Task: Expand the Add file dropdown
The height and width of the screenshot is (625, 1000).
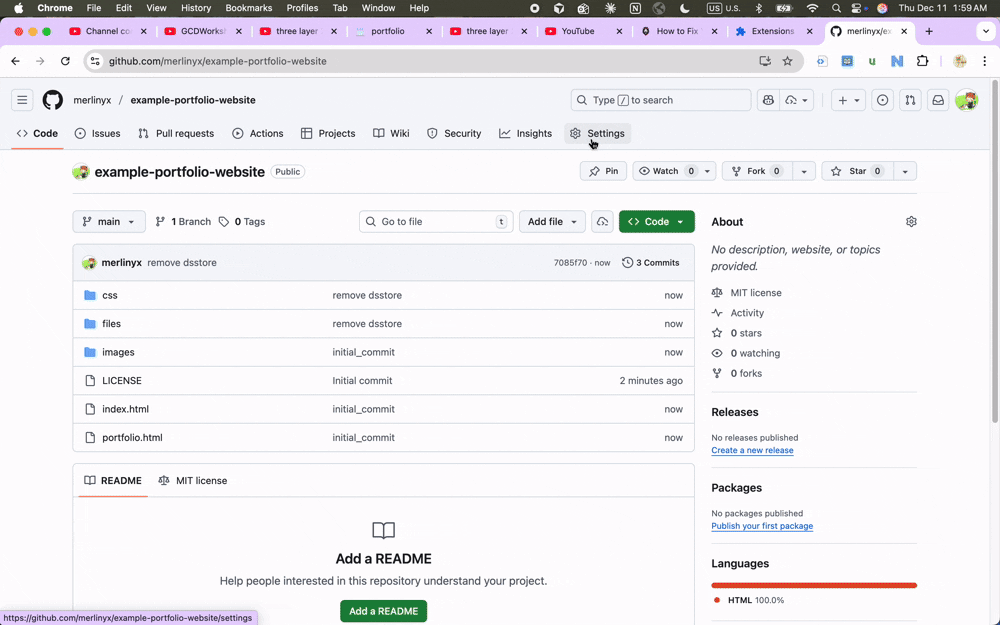Action: coord(552,222)
